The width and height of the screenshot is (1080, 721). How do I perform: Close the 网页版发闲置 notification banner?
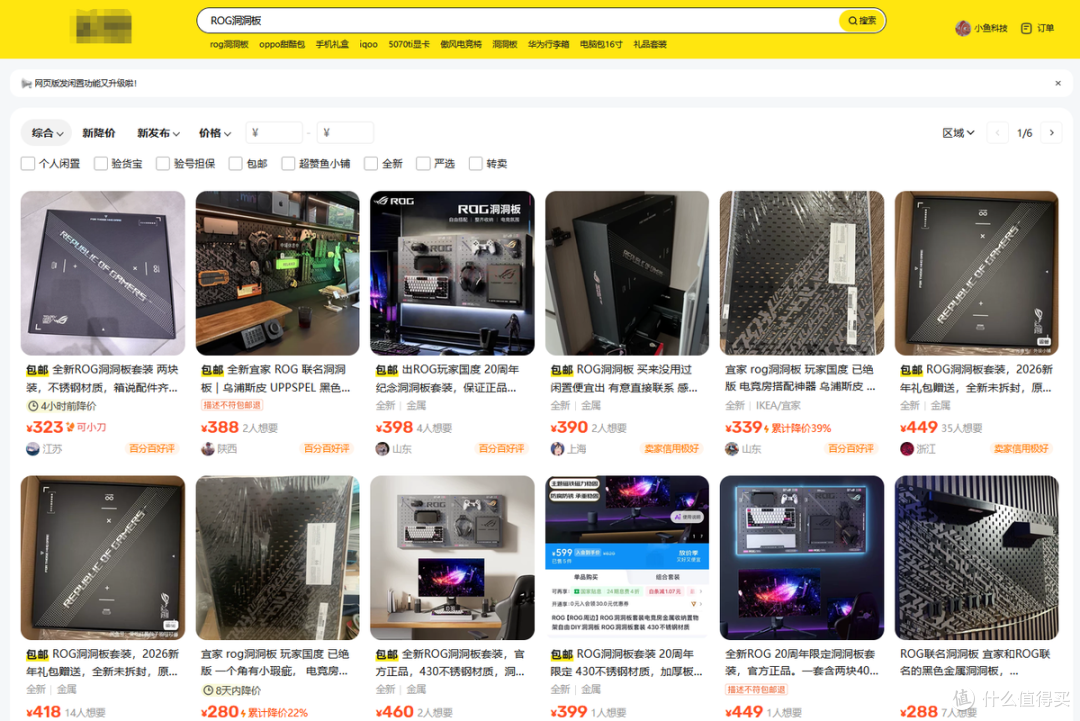(x=1058, y=83)
